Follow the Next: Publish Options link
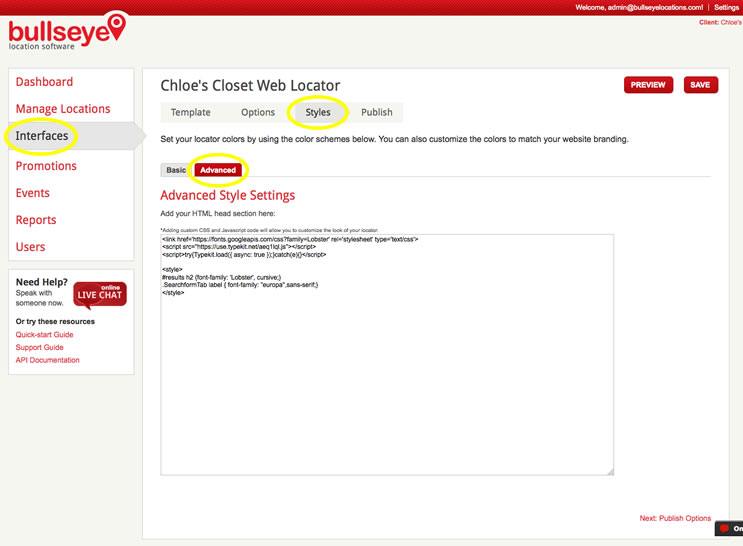Image resolution: width=743 pixels, height=546 pixels. 675,518
